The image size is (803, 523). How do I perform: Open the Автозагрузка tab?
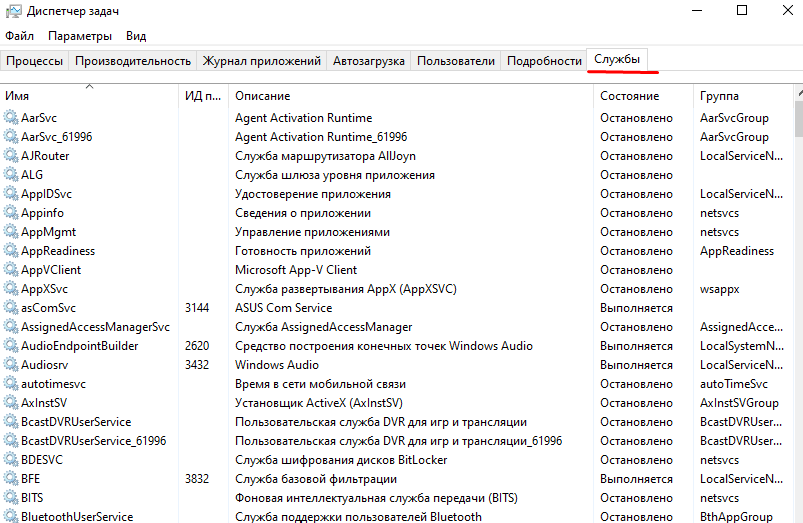tap(369, 61)
